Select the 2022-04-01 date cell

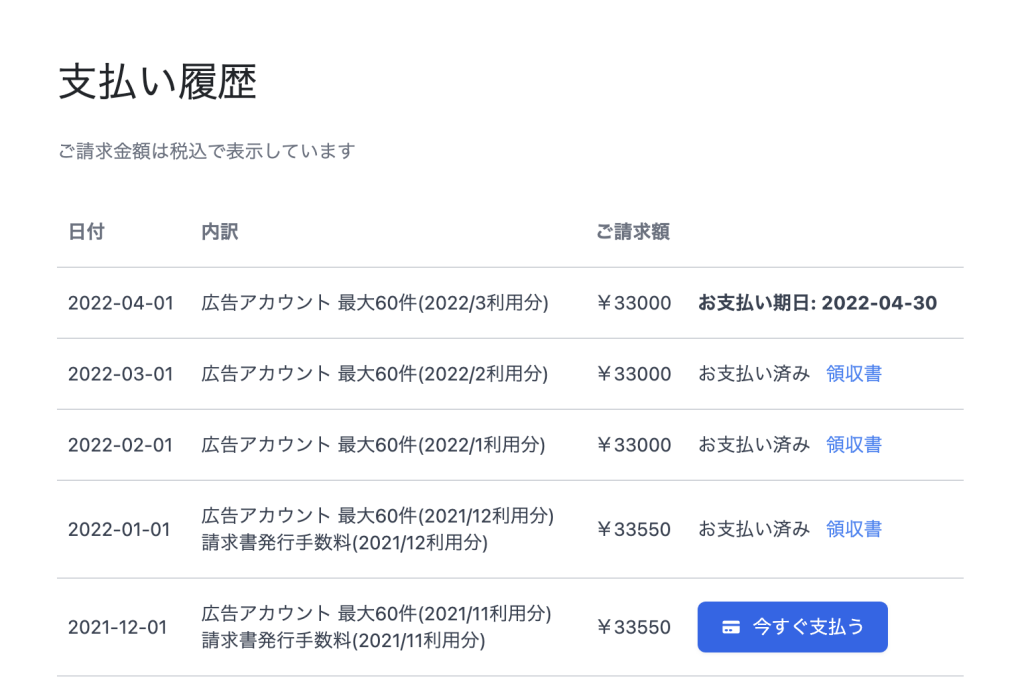coord(121,303)
